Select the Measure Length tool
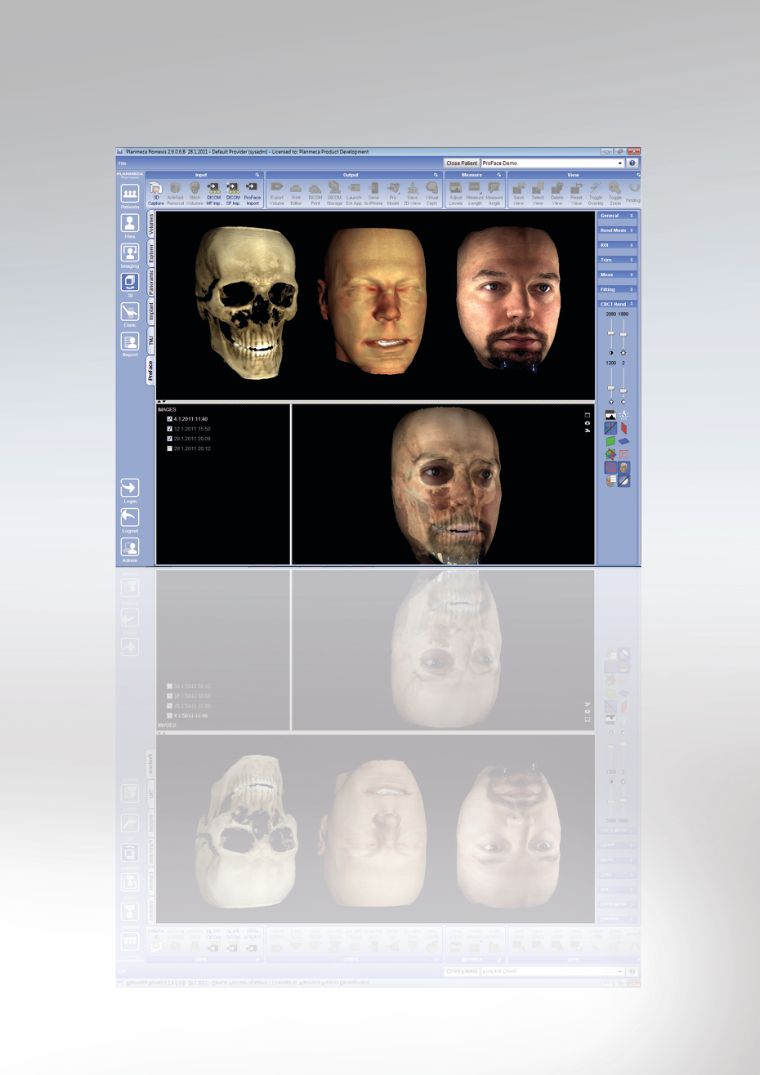This screenshot has width=760, height=1075. 475,193
